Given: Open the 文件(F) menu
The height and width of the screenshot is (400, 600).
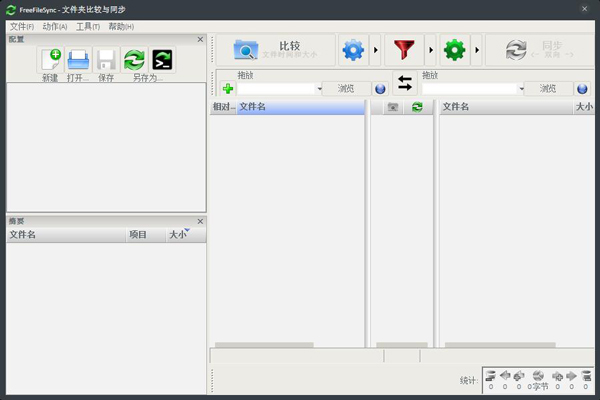Looking at the screenshot, I should point(22,26).
